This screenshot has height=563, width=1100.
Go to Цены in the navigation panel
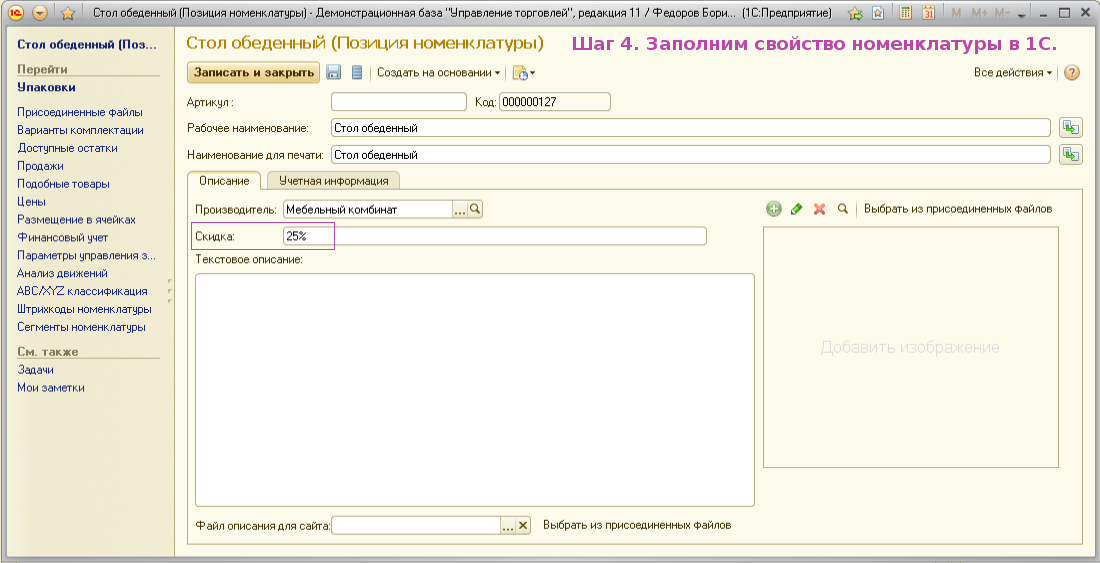point(31,201)
